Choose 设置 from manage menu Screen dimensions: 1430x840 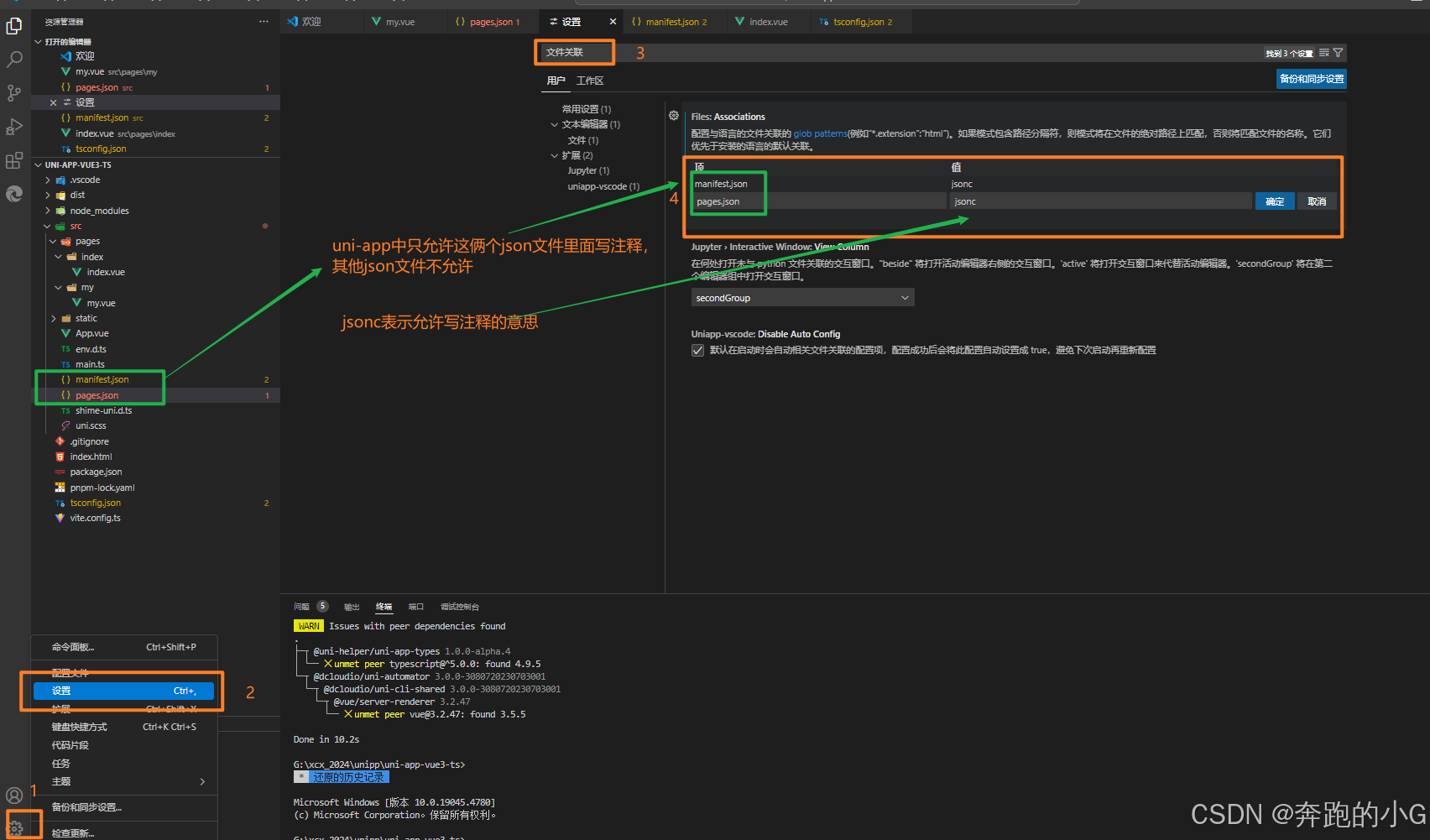[124, 691]
